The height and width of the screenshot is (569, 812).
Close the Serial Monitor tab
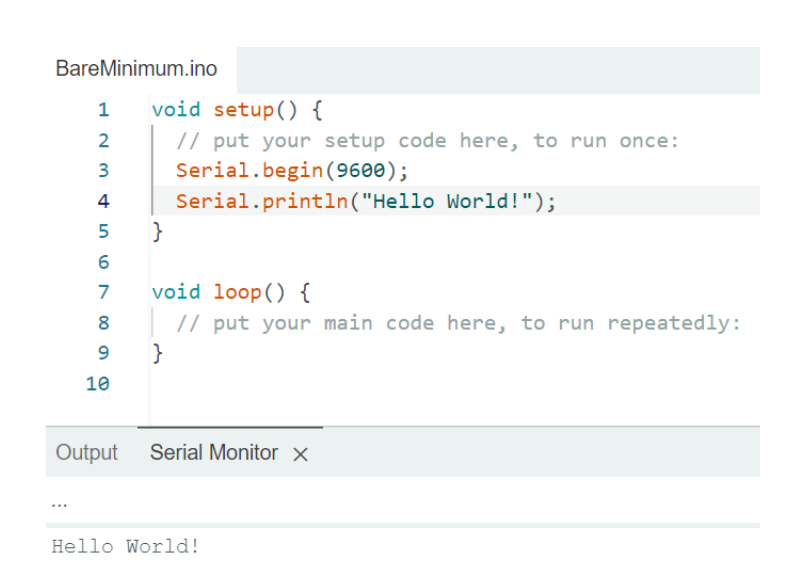point(300,454)
